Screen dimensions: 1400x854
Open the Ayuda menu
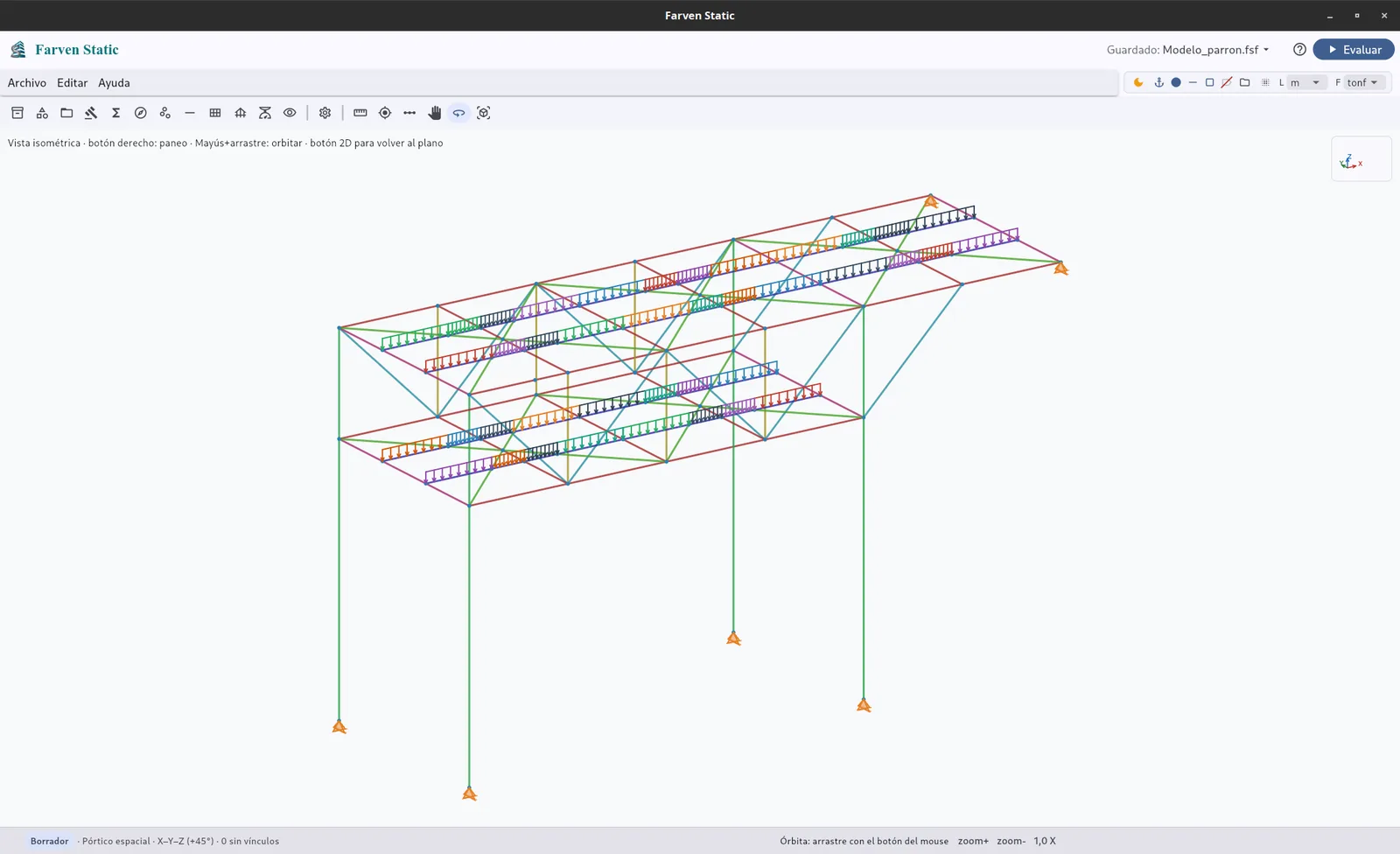(114, 83)
